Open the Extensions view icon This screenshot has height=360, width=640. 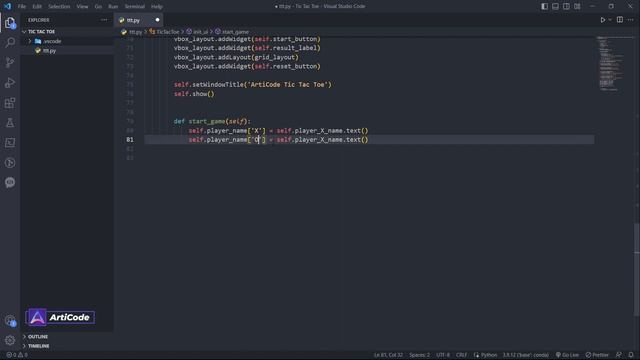[x=10, y=102]
